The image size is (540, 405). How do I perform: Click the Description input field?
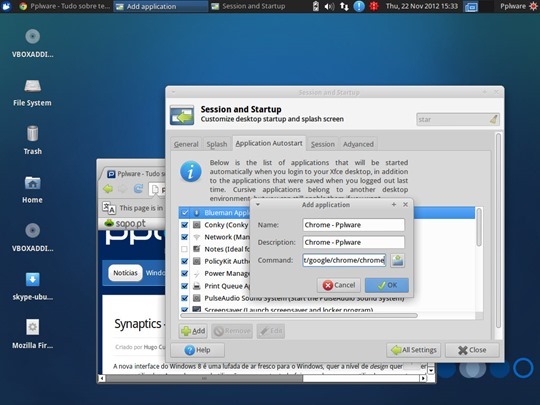point(353,242)
